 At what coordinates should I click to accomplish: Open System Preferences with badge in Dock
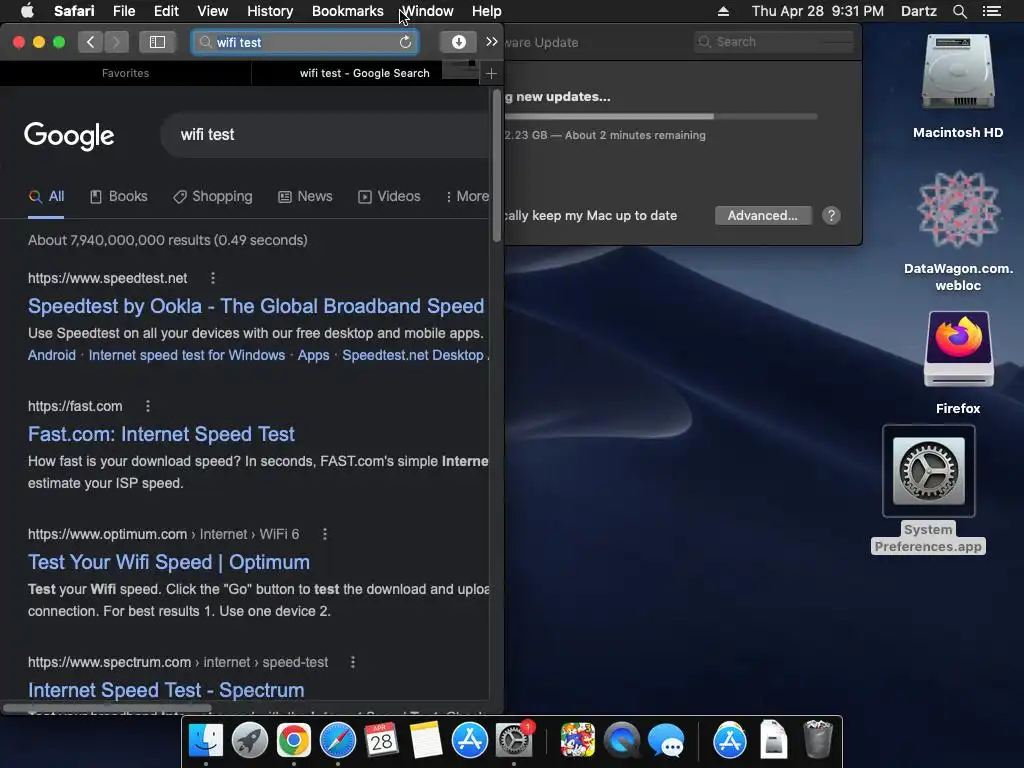[514, 741]
